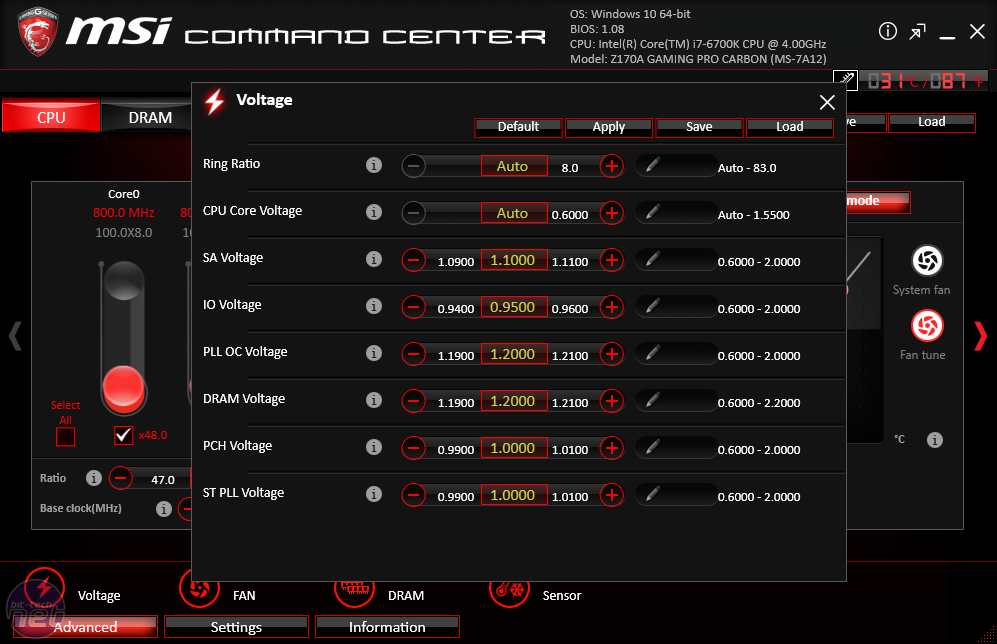Click the pencil edit icon for IO Voltage
Screen dimensions: 997x644
point(652,307)
